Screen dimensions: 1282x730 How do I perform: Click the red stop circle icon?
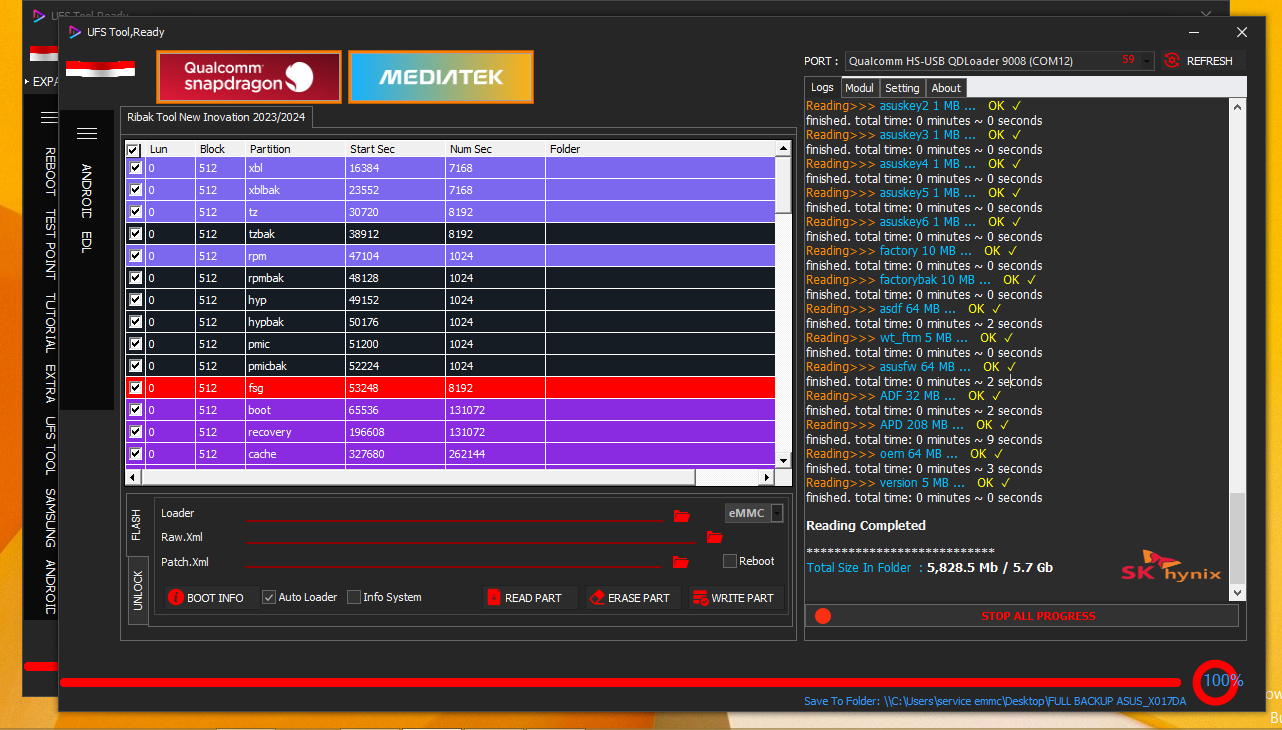823,616
